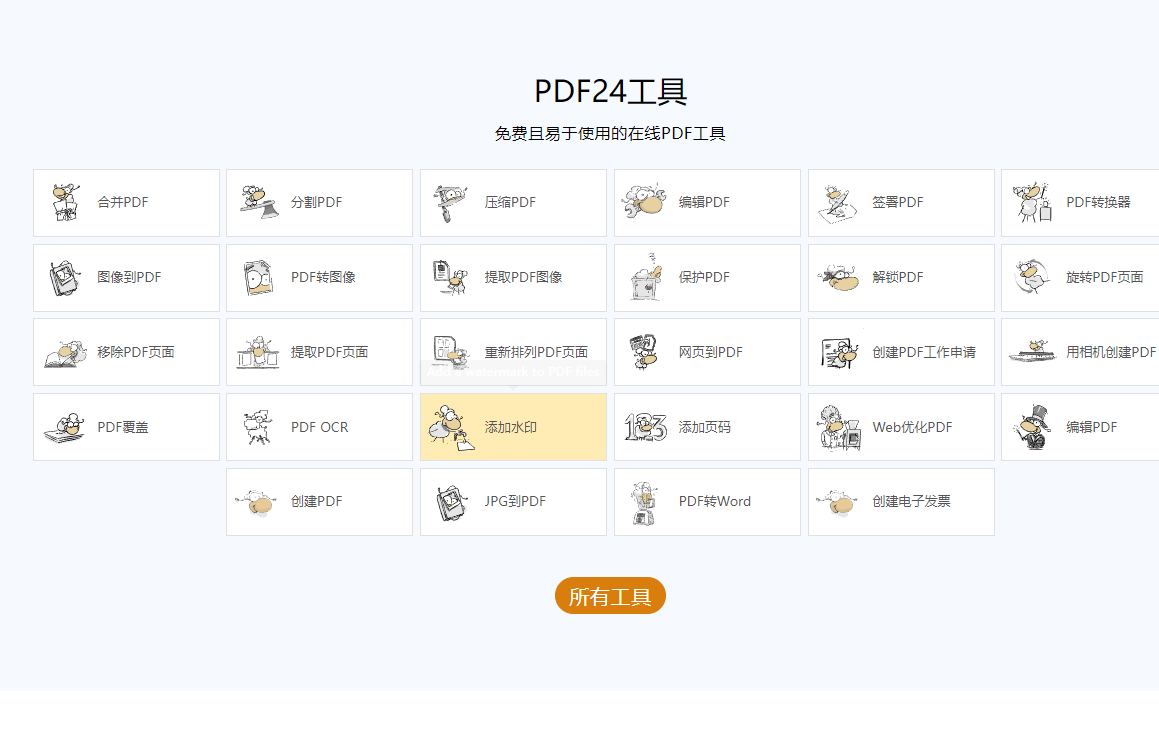Open the 创建PDF tool link
This screenshot has height=745, width=1159.
click(319, 502)
